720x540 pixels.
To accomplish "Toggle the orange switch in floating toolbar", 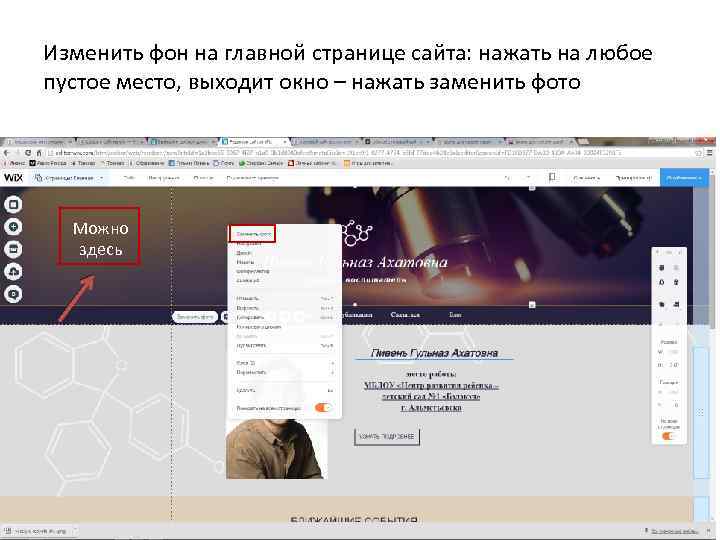I will pos(668,436).
